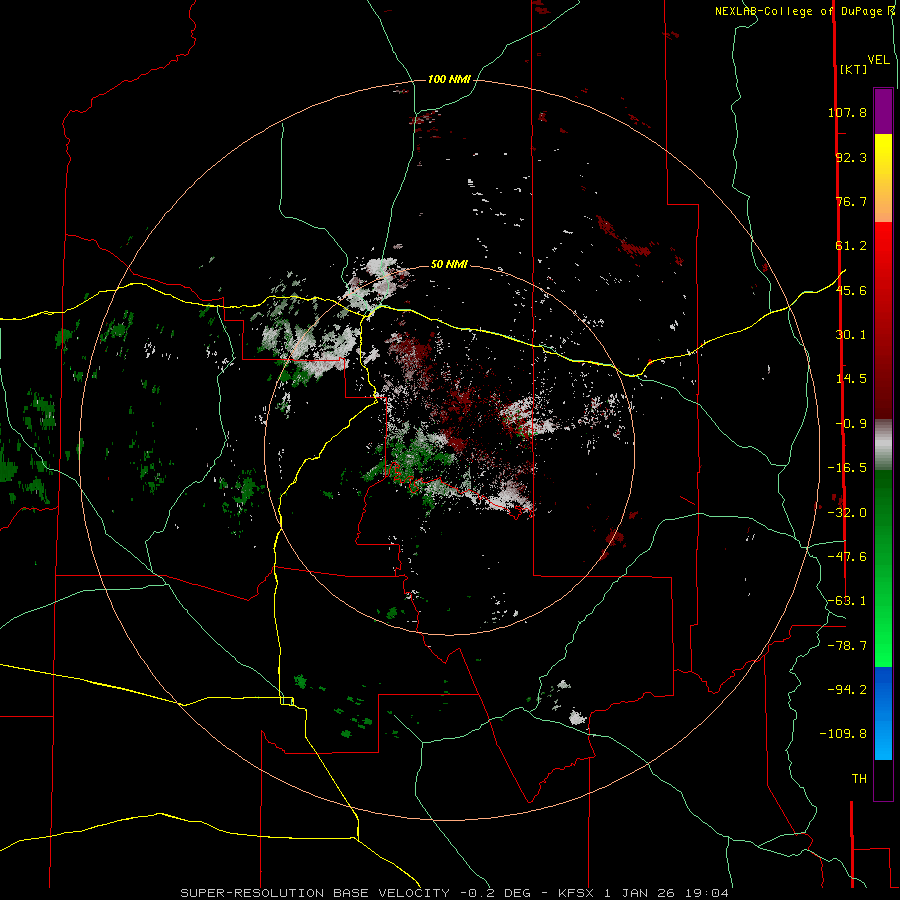Screen dimensions: 900x900
Task: Click the purple segment of the velocity color bar
Action: pos(883,111)
